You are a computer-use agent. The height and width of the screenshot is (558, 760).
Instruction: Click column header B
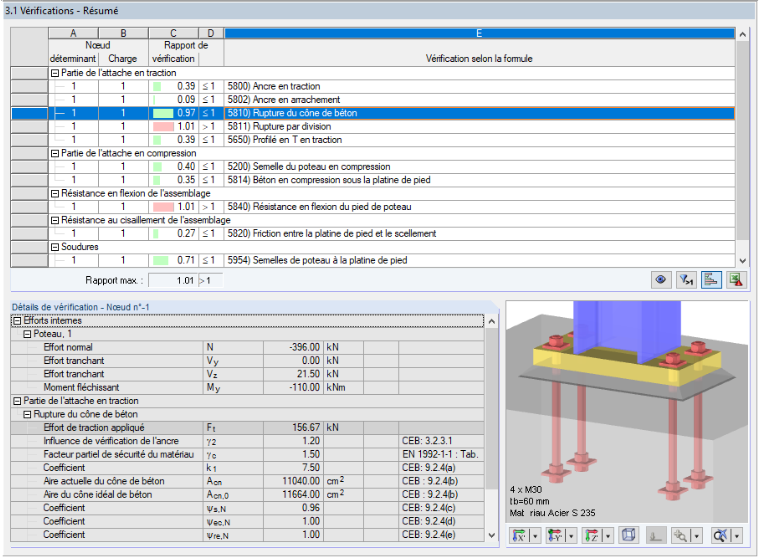(123, 33)
